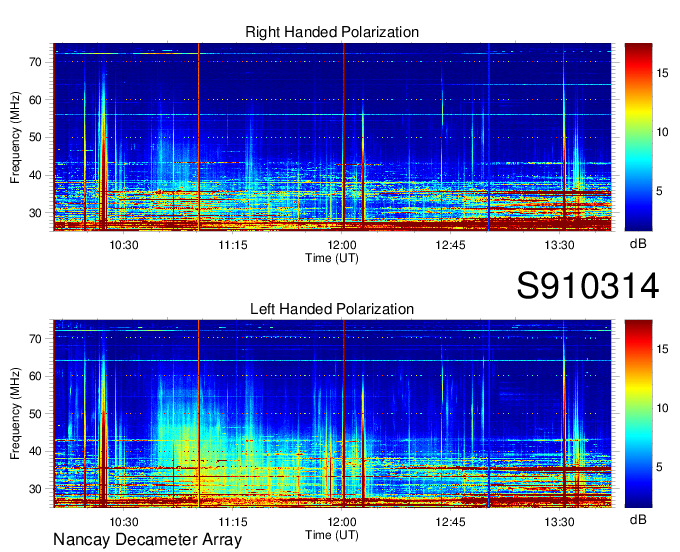The width and height of the screenshot is (680, 552).
Task: Click the right-handed polarization spectrogram
Action: [x=332, y=137]
